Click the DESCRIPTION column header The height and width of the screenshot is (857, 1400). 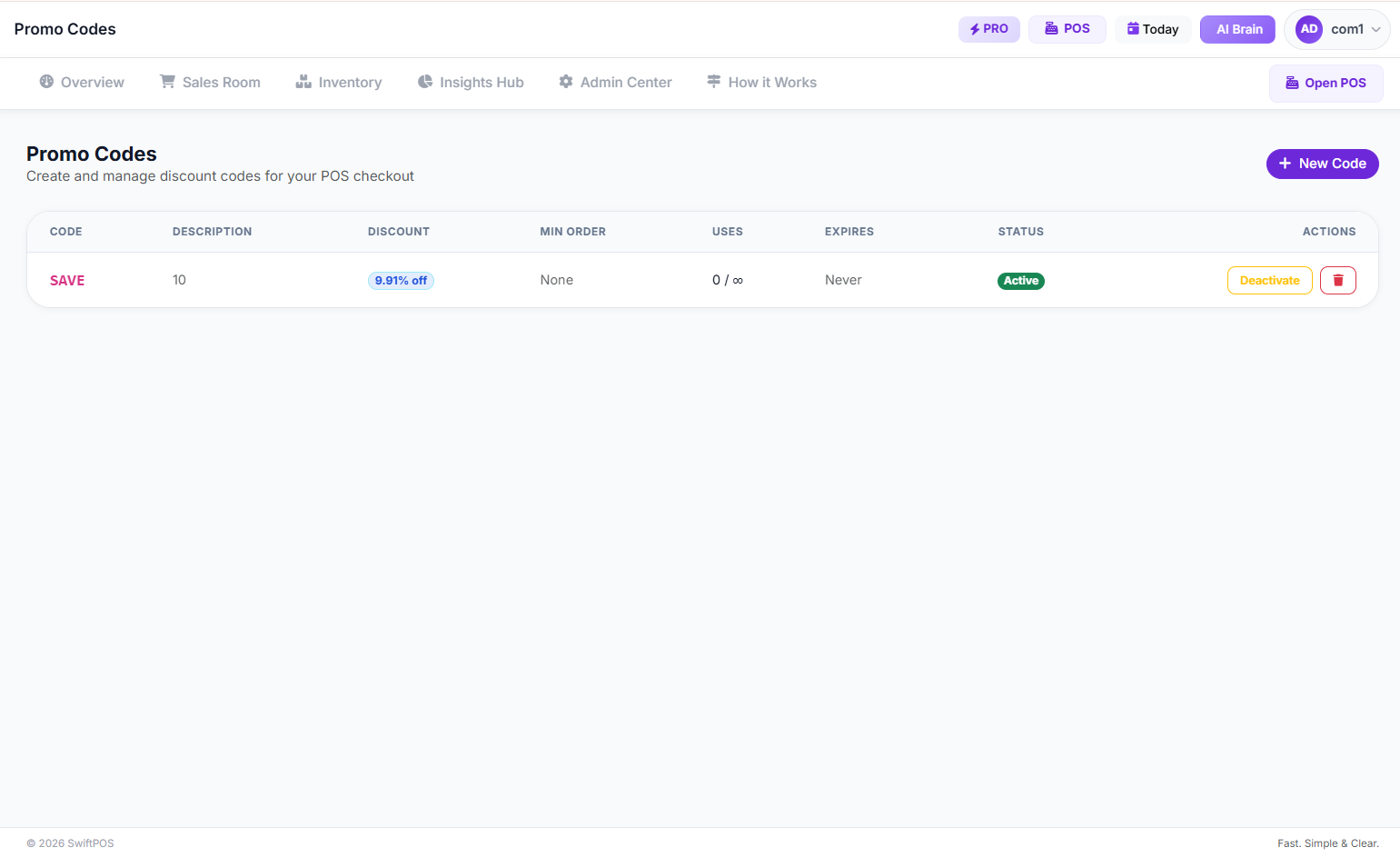point(212,232)
